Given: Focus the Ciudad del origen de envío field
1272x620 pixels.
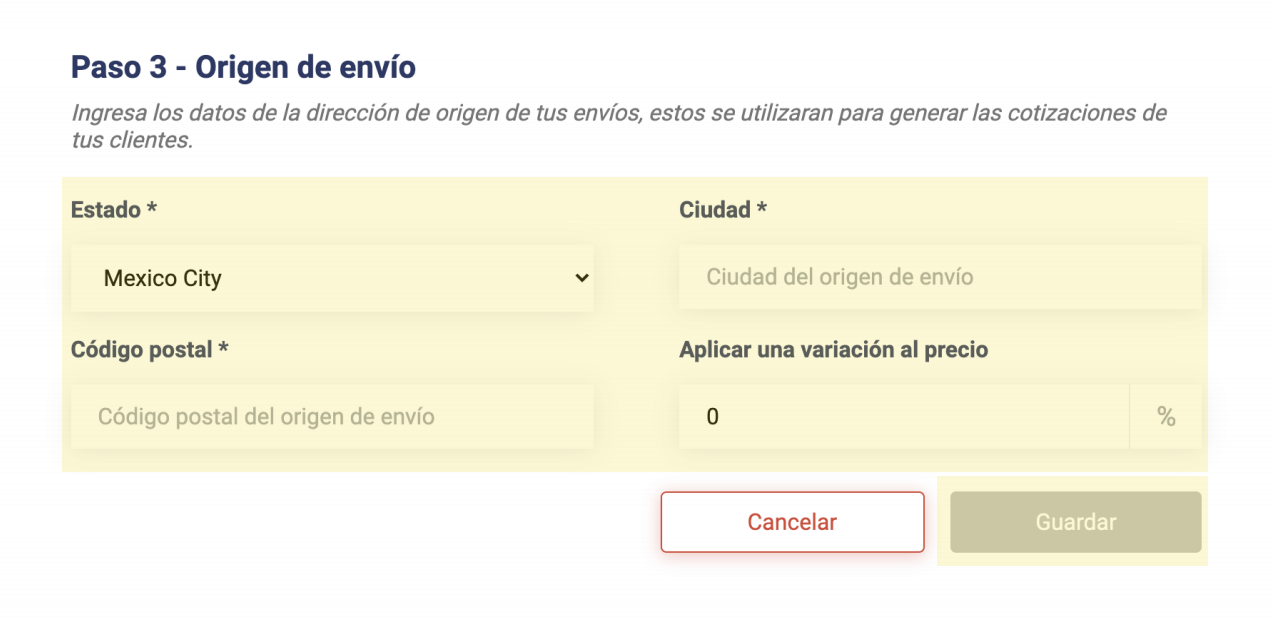Looking at the screenshot, I should (x=940, y=277).
